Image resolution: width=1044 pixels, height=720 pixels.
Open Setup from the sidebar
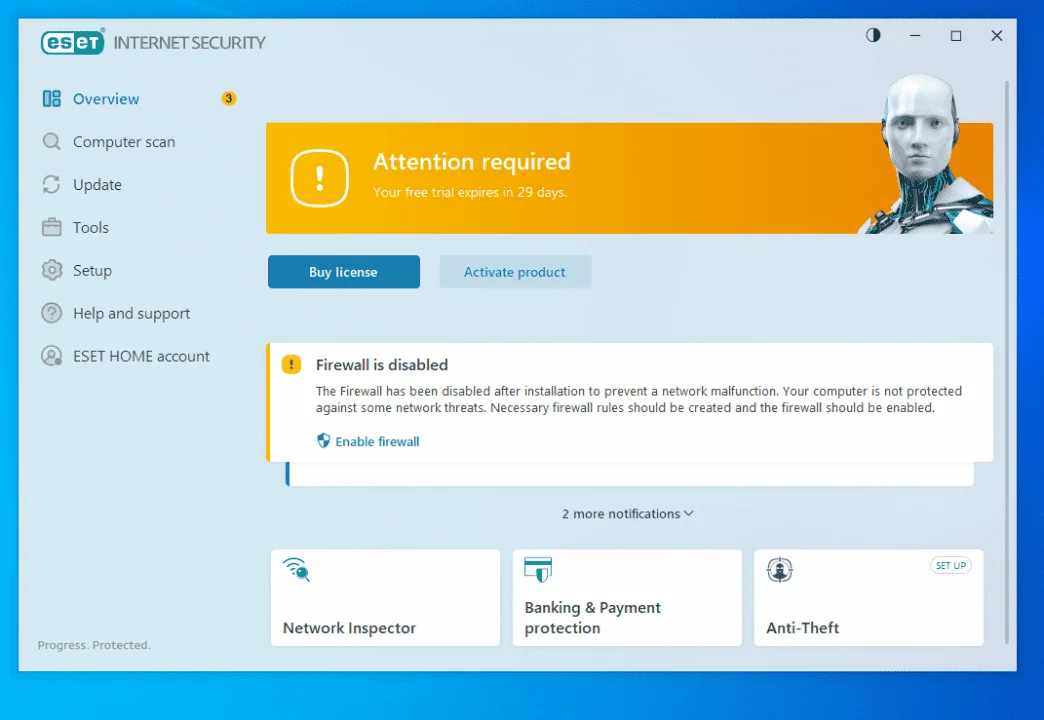92,270
